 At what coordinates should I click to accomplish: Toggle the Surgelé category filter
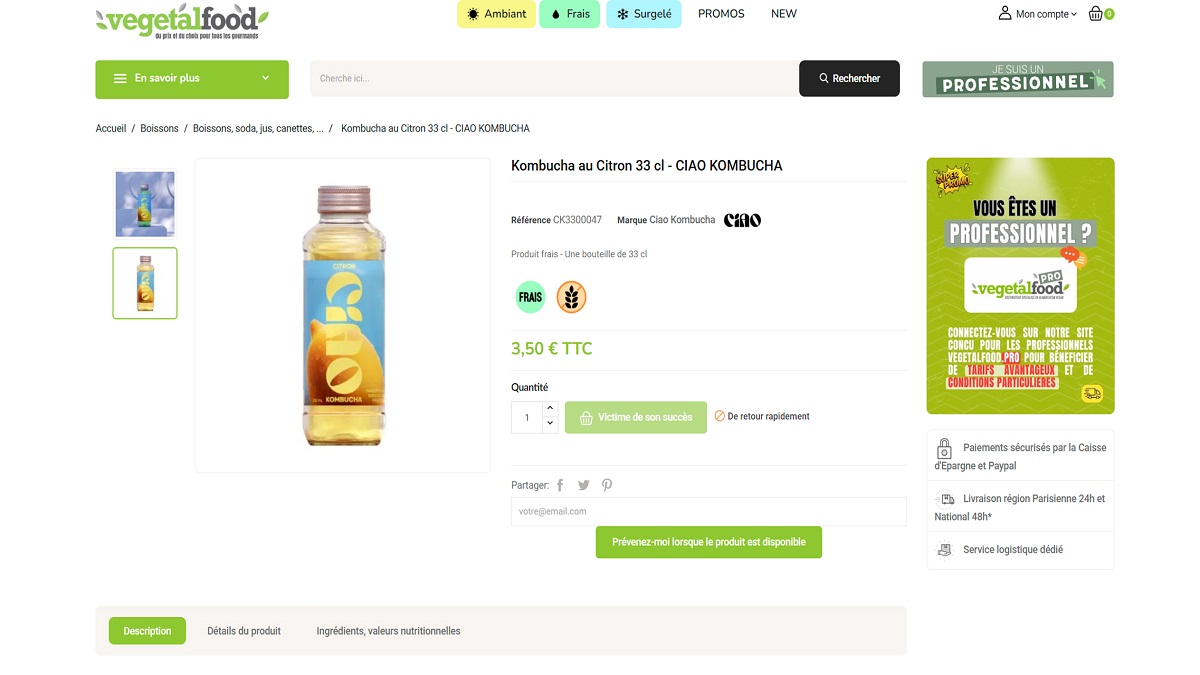point(644,14)
